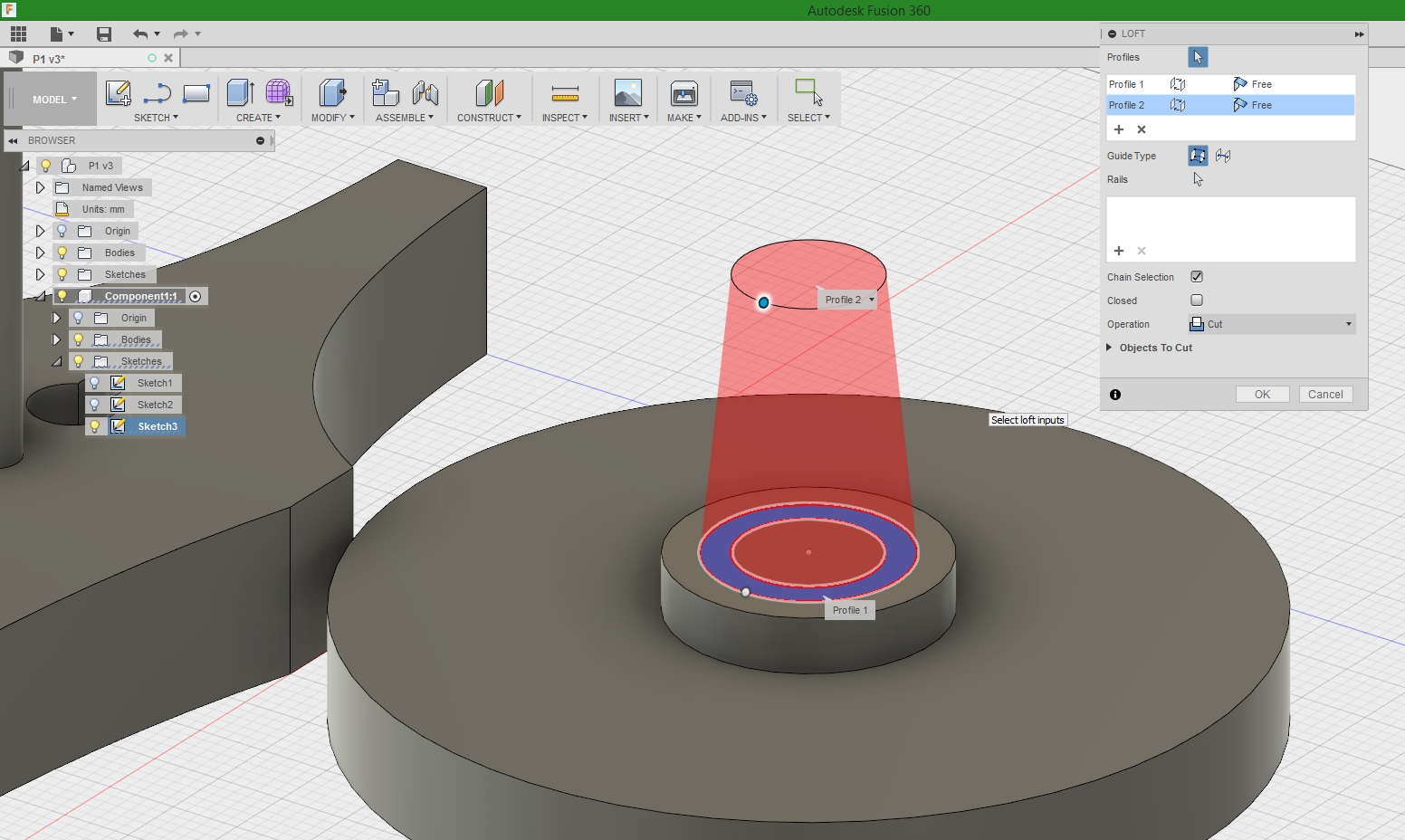Click the Press Pull icon under Modify
The height and width of the screenshot is (840, 1405).
[x=332, y=92]
